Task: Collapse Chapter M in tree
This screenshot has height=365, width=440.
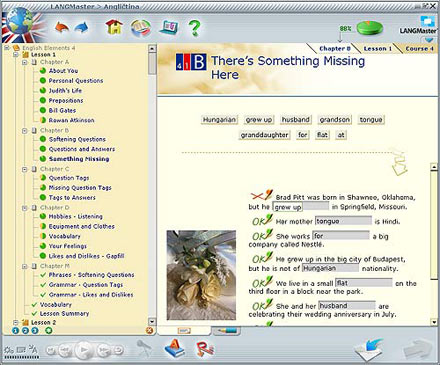Action: click(24, 266)
